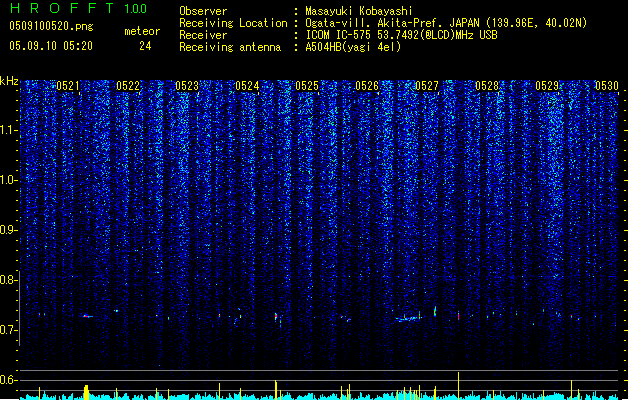Click the 0529 time marker
This screenshot has width=629, height=400.
pos(547,86)
